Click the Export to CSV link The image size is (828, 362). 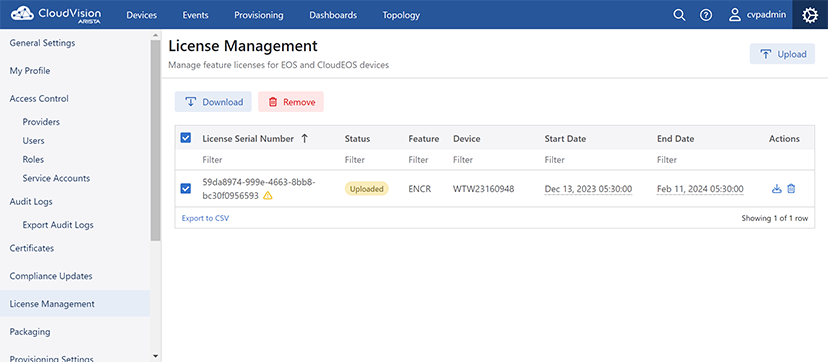point(205,218)
